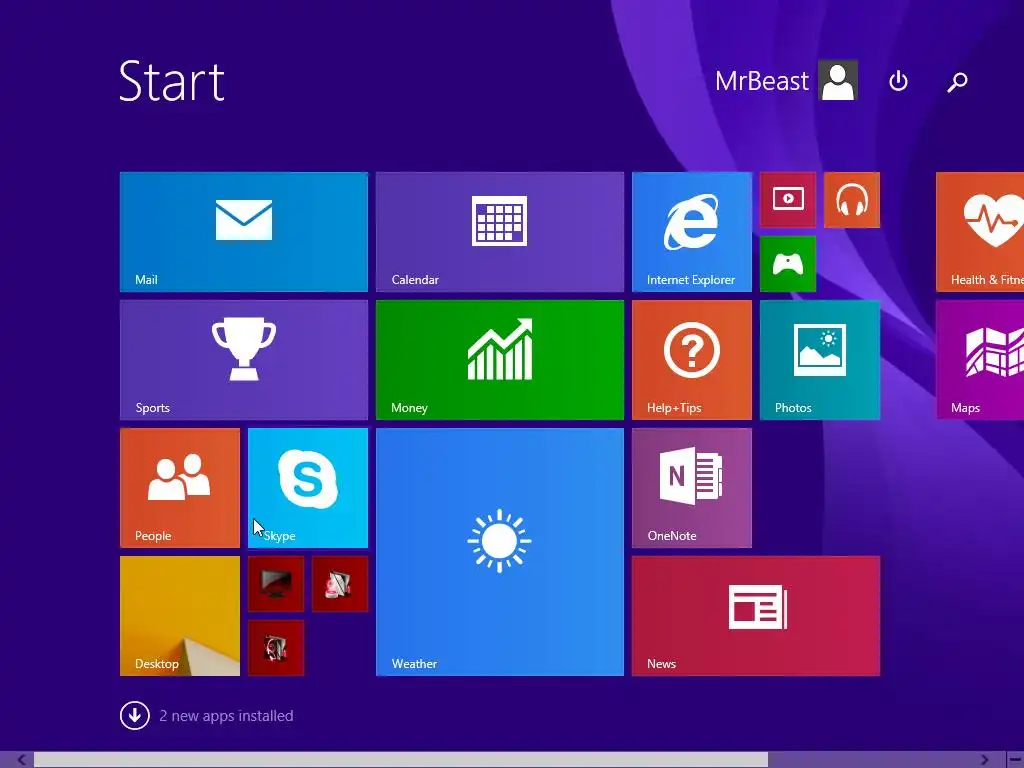
Task: Click the horizontal scrollbar thumb
Action: (401, 760)
